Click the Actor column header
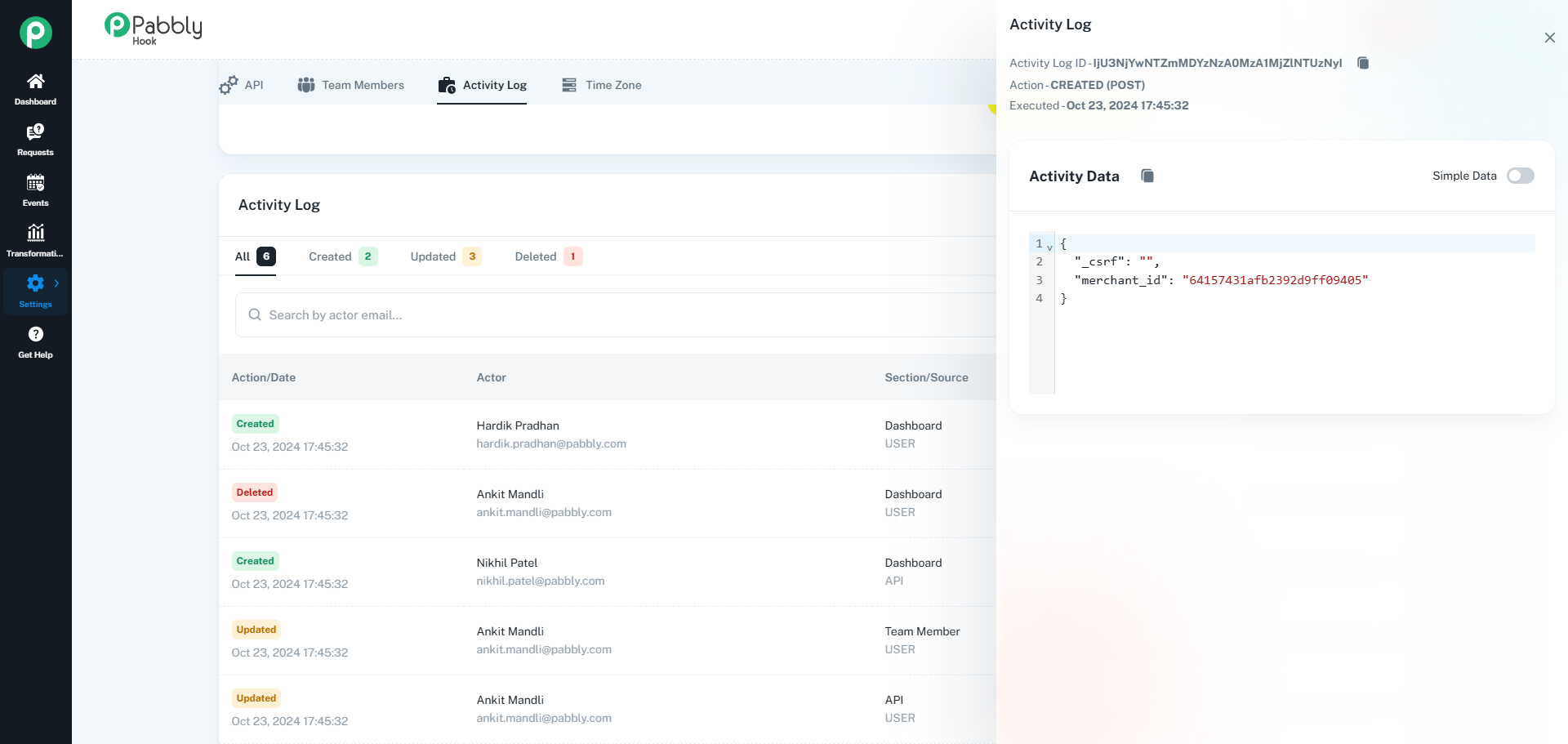The width and height of the screenshot is (1568, 744). (x=492, y=377)
